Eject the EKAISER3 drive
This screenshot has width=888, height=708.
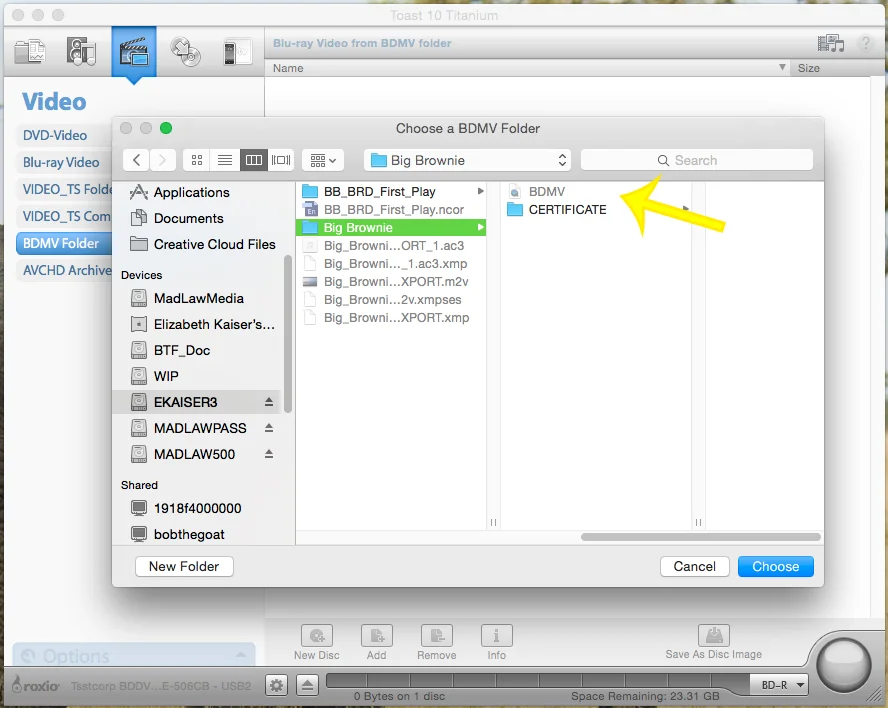point(269,402)
